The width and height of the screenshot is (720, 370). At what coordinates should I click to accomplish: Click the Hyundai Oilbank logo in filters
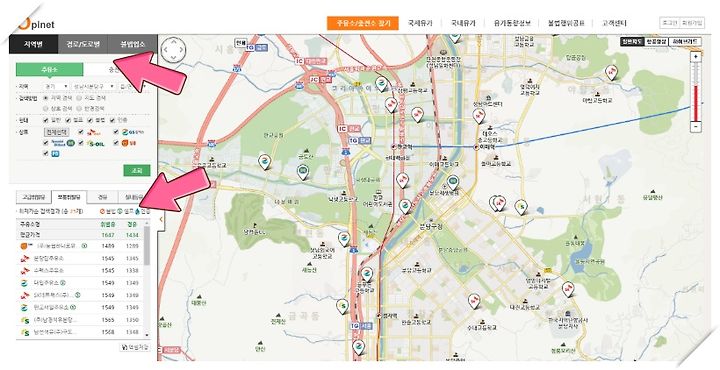[63, 143]
